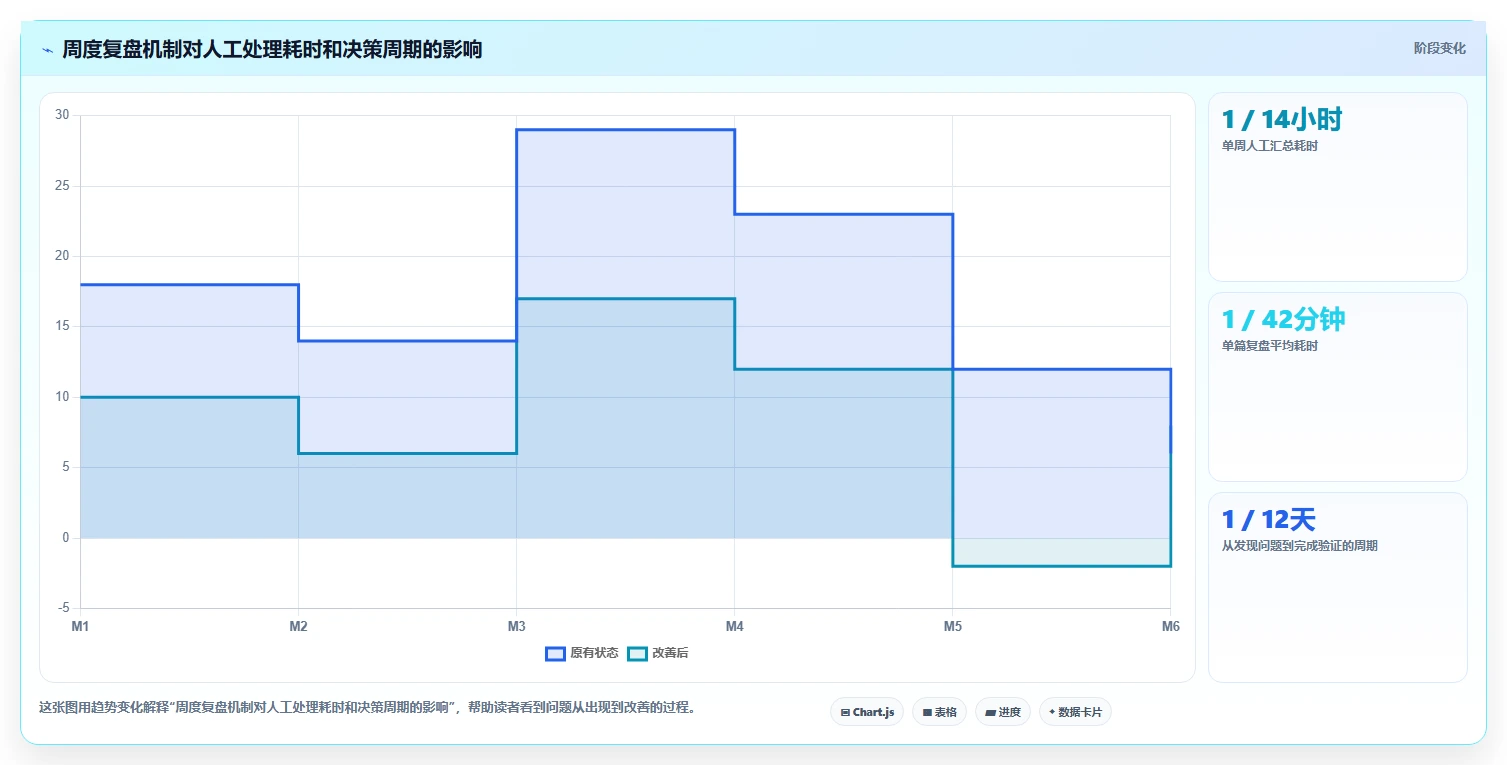Click the y-axis value 30
Screen dimensions: 1507x765
pyautogui.click(x=62, y=115)
